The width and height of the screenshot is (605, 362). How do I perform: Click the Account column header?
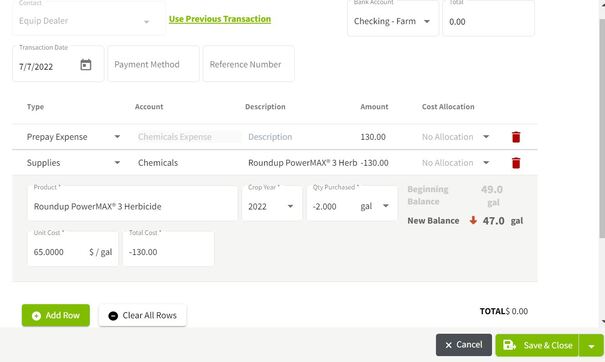coord(149,107)
